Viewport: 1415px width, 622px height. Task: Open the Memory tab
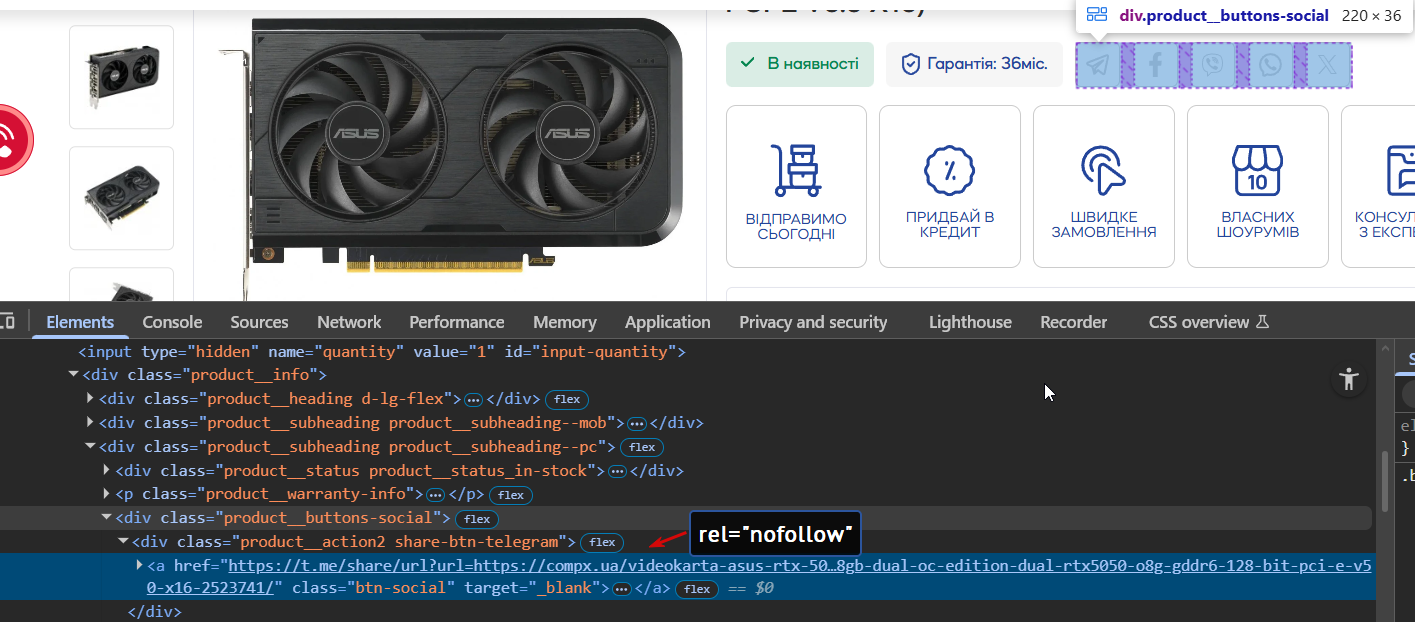click(x=564, y=322)
